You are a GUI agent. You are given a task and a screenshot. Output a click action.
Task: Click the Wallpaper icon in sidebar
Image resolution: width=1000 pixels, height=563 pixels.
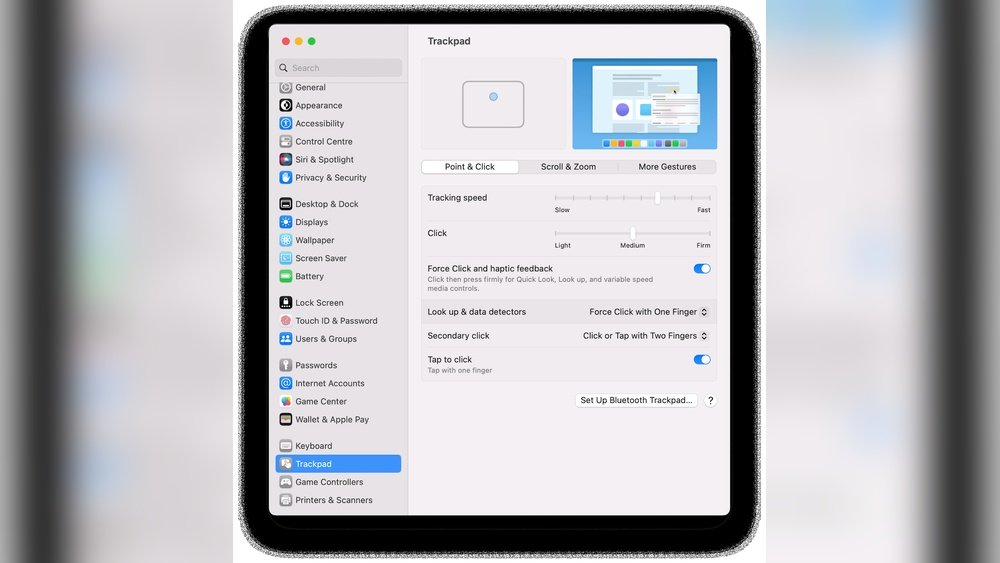[286, 240]
